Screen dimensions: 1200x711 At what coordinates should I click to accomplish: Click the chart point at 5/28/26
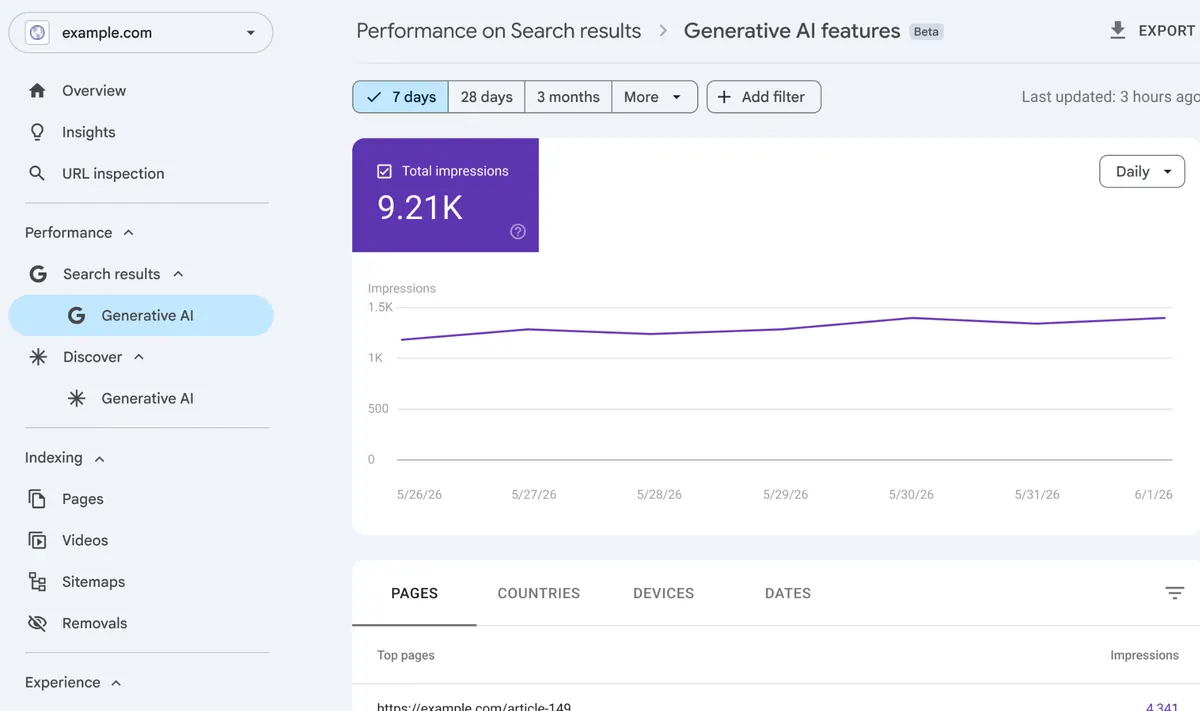[x=651, y=334]
